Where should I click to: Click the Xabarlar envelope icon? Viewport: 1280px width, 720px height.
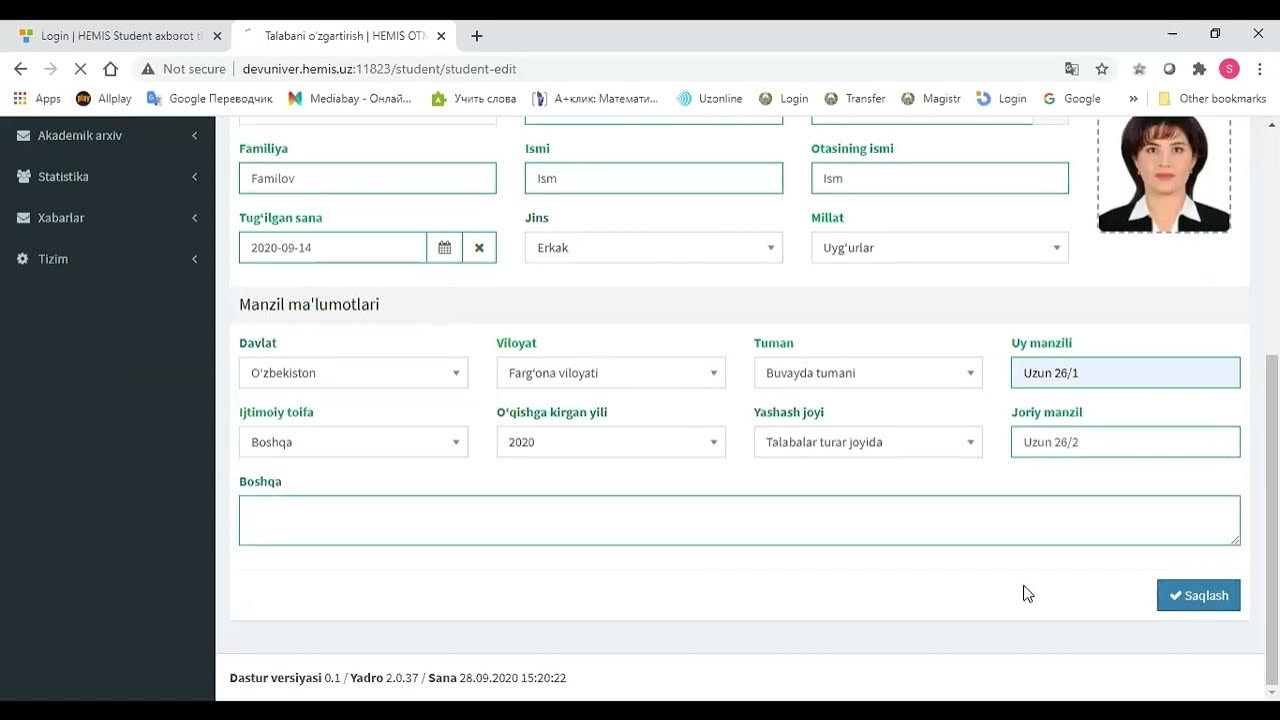click(23, 217)
